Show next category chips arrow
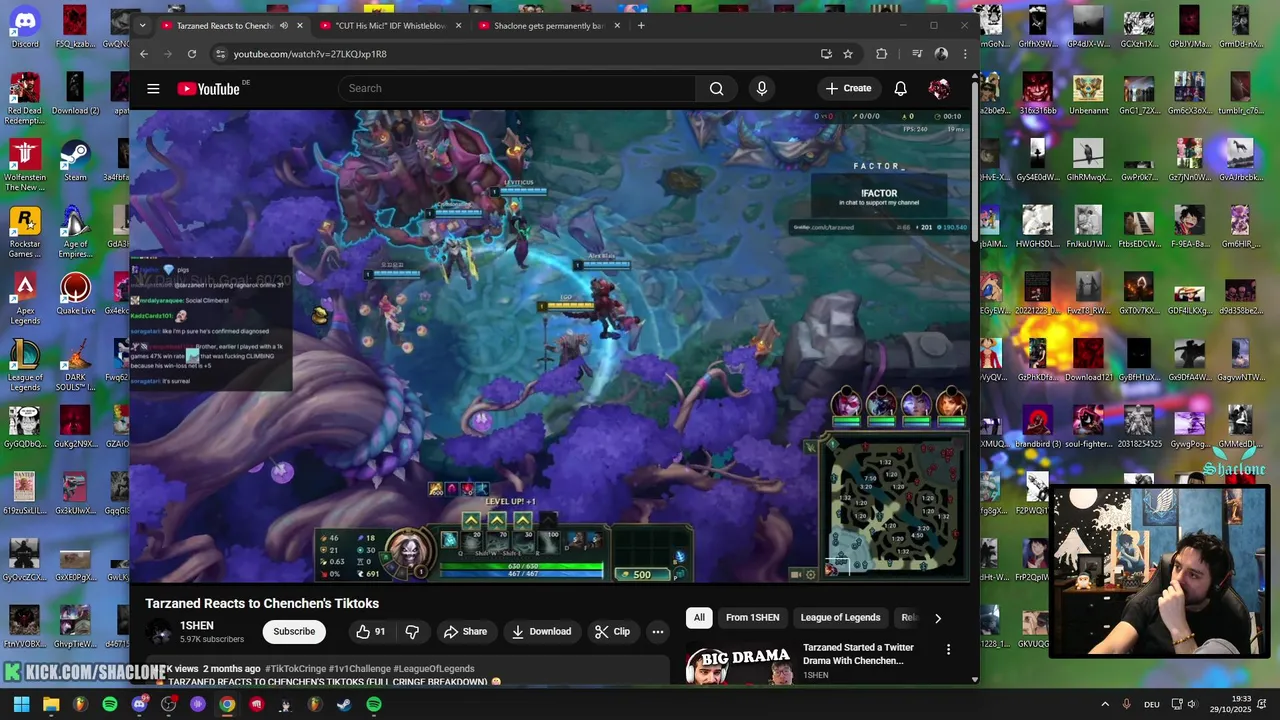The height and width of the screenshot is (720, 1280). (x=937, y=618)
